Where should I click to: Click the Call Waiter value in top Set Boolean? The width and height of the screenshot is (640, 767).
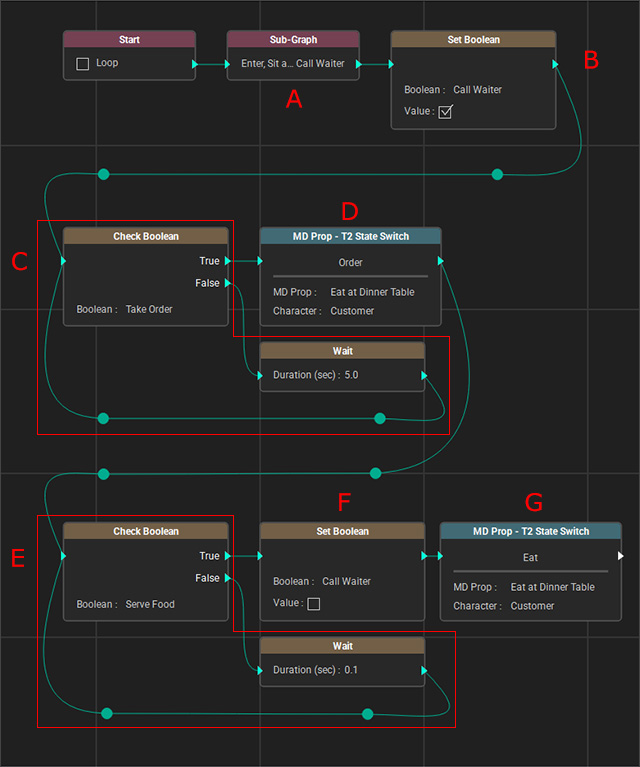[x=478, y=90]
